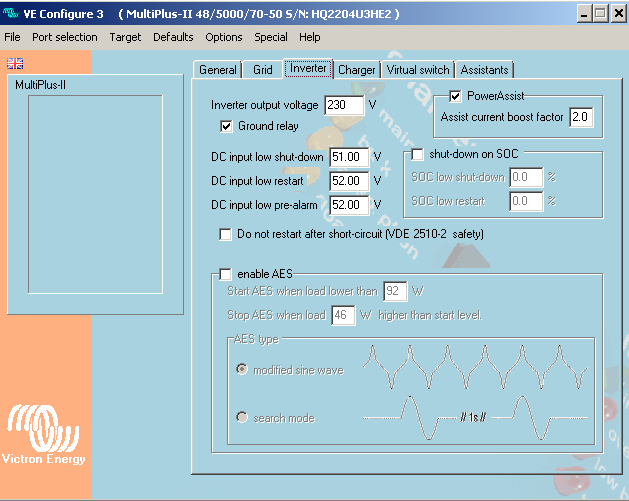The image size is (629, 501).
Task: Switch to the Grid tab
Action: point(263,70)
